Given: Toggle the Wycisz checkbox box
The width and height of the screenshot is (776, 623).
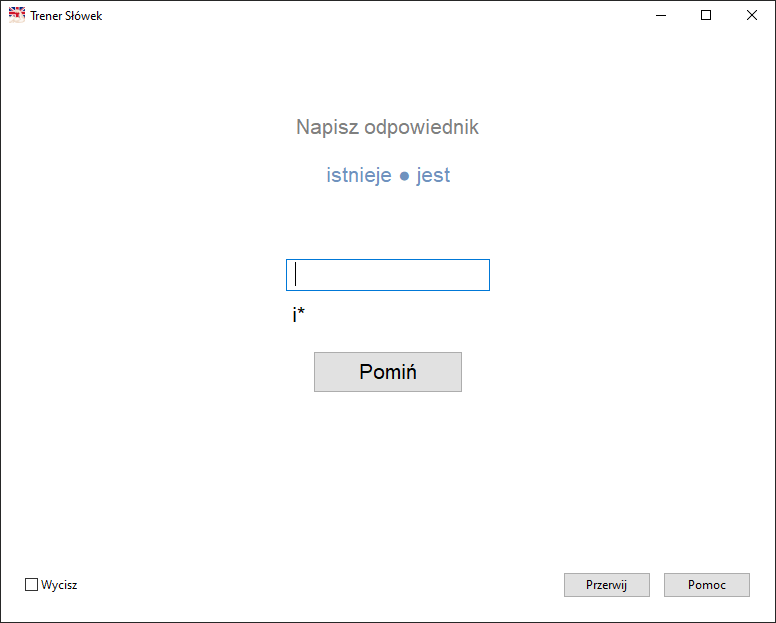Looking at the screenshot, I should [x=31, y=585].
